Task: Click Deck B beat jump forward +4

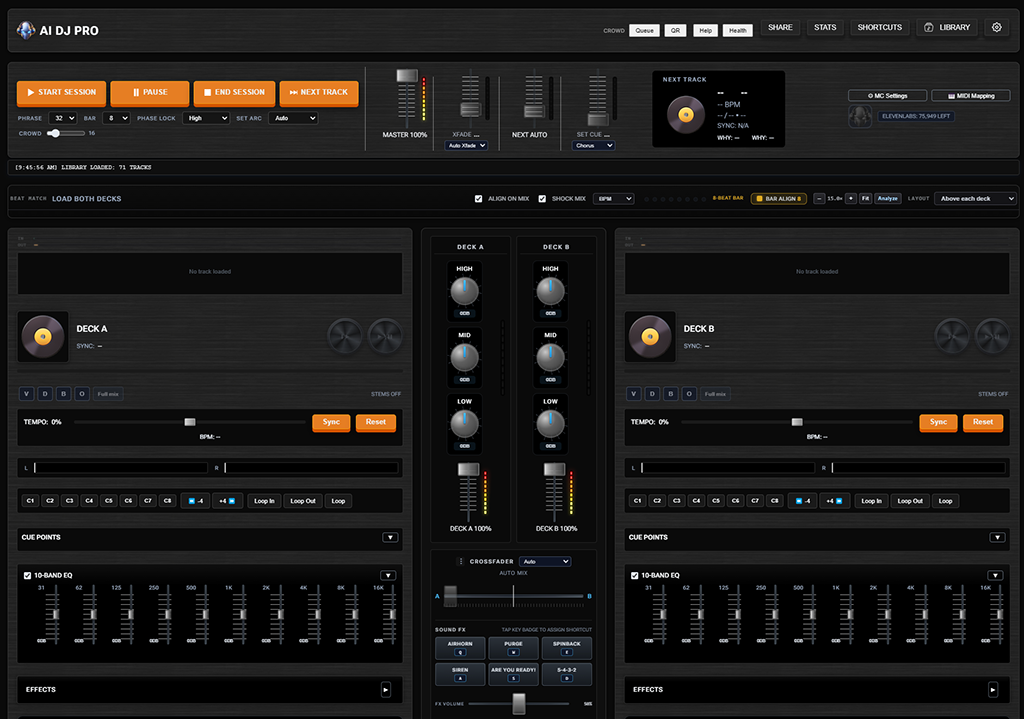Action: coord(835,501)
